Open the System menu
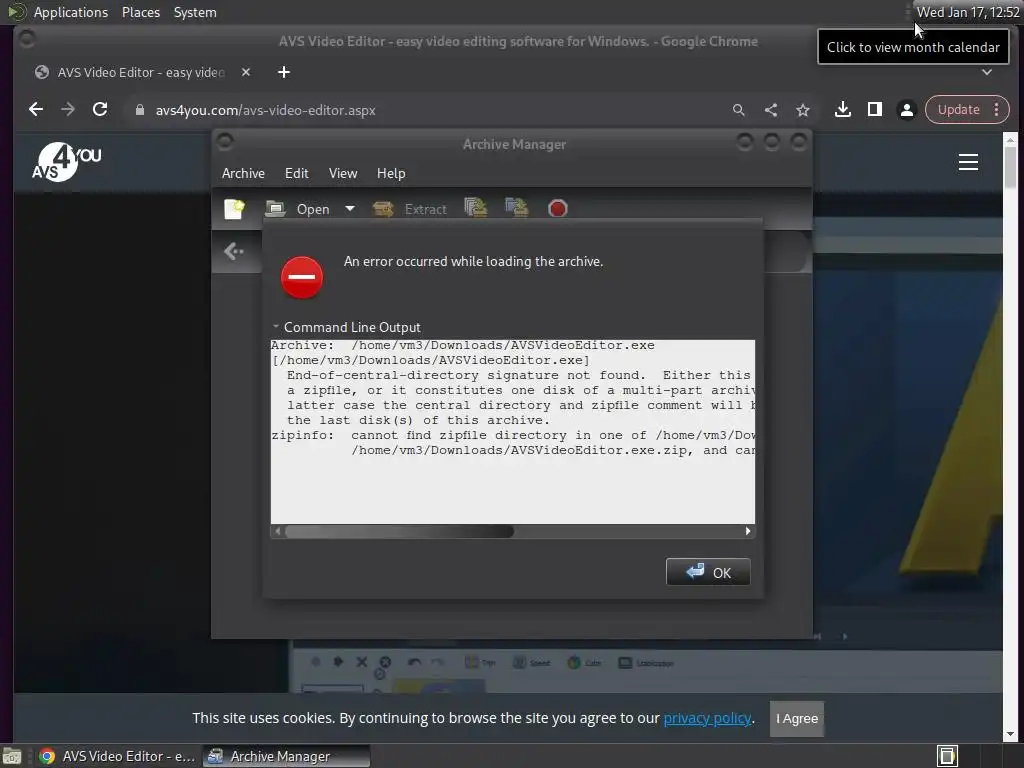1024x768 pixels. point(195,12)
